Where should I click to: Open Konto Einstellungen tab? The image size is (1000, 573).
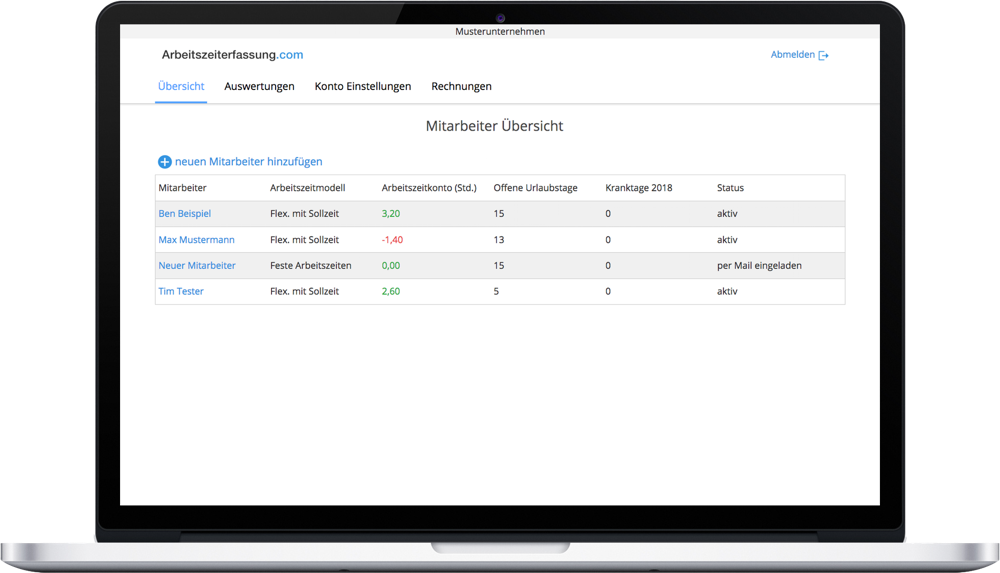(363, 86)
